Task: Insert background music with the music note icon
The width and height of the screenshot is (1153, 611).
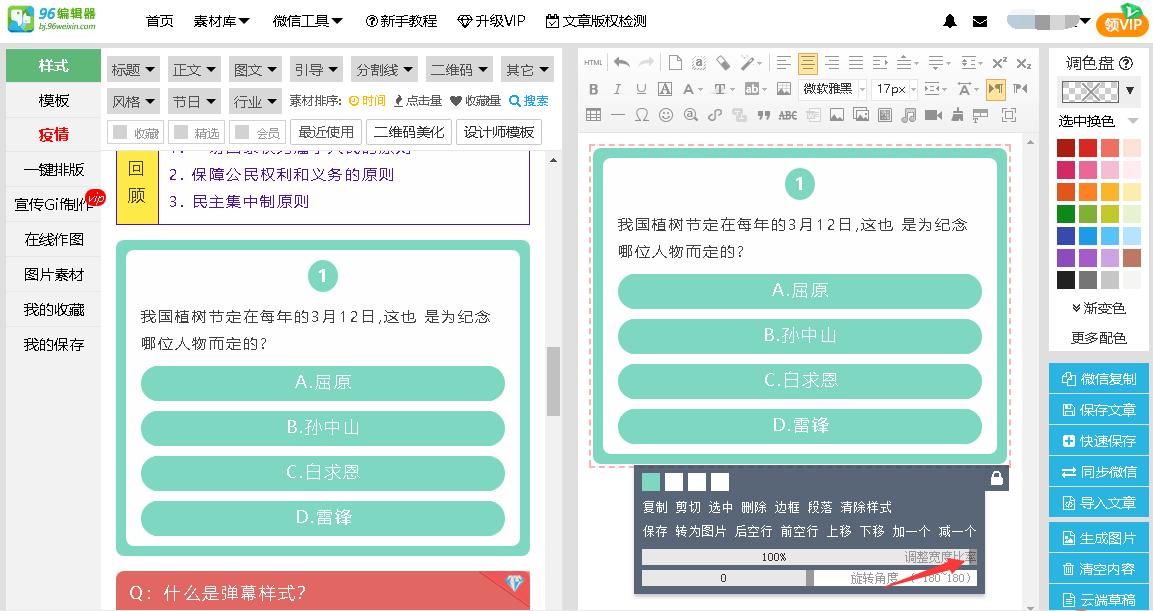Action: coord(908,114)
